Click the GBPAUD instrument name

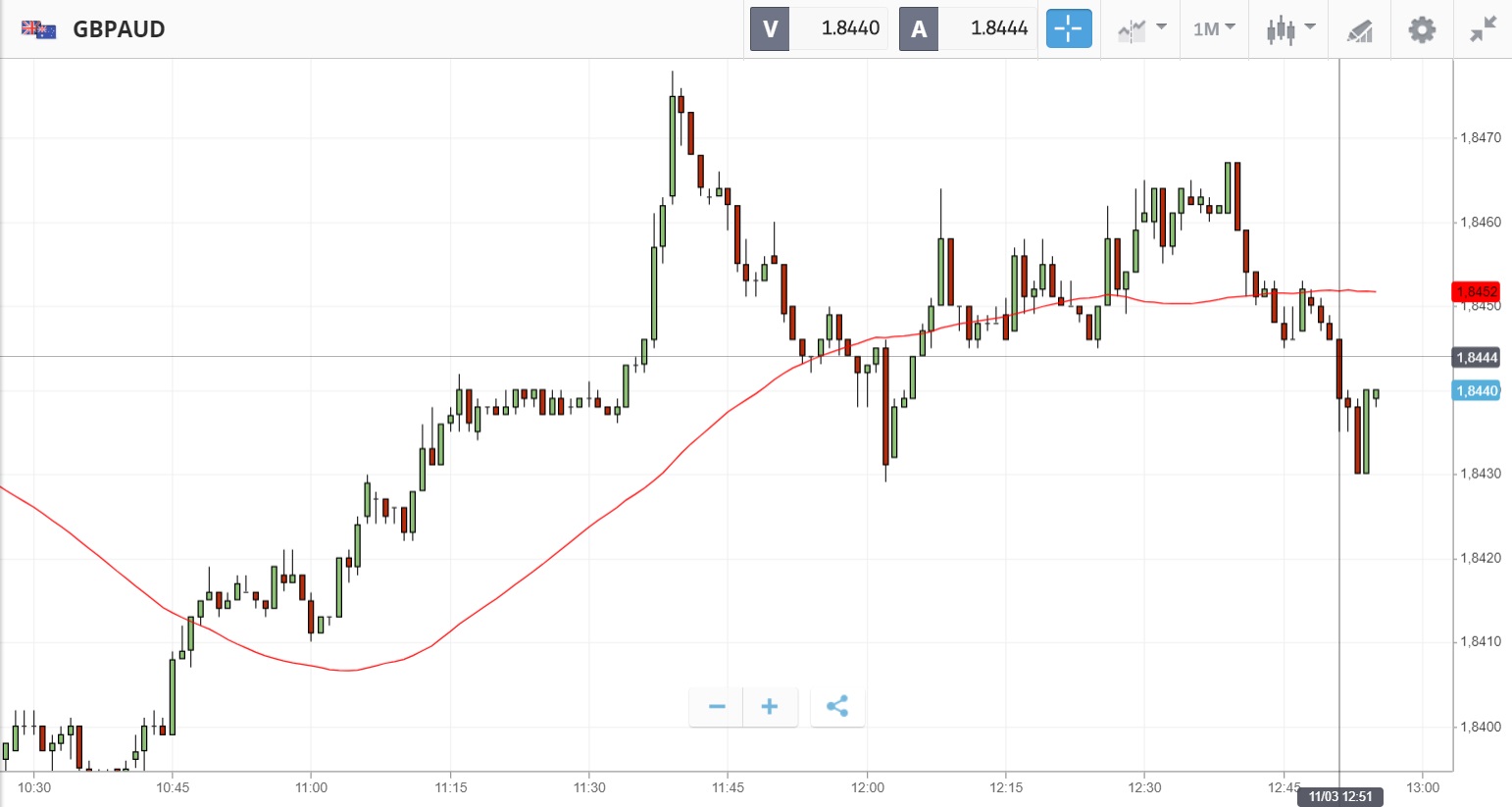tap(119, 29)
